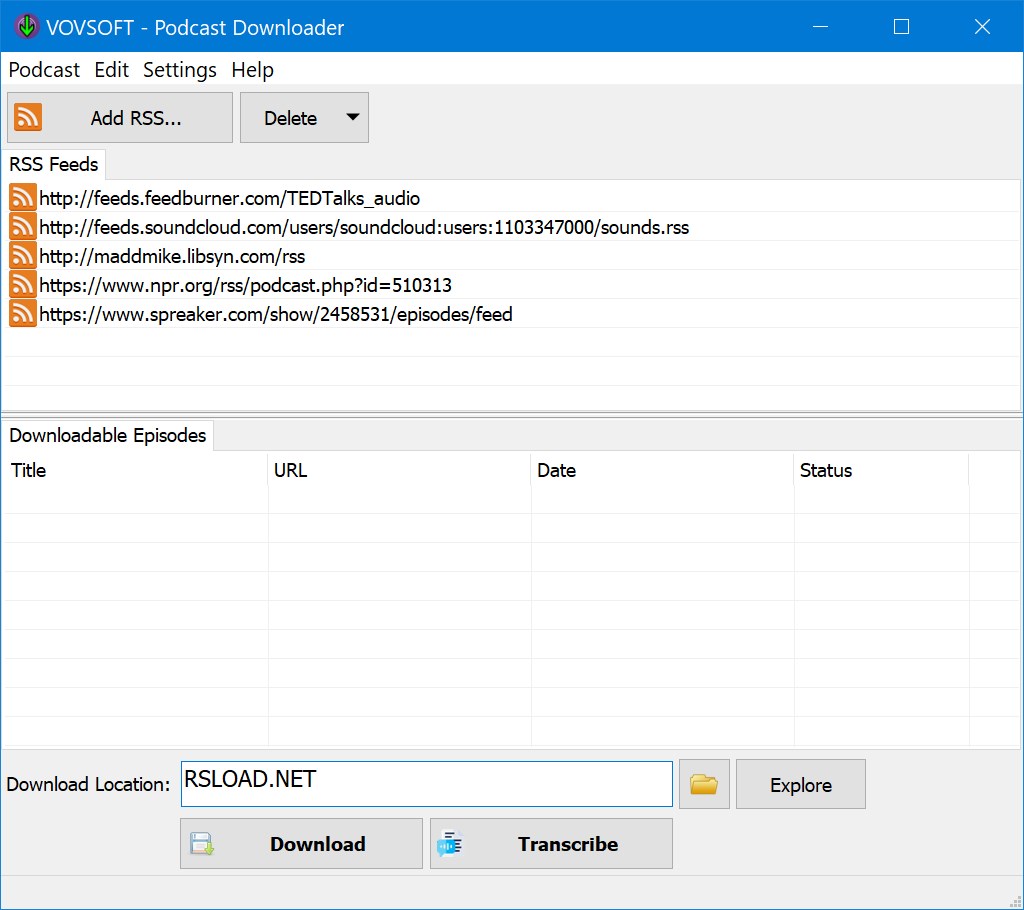
Task: Click the Explore button
Action: [x=800, y=784]
